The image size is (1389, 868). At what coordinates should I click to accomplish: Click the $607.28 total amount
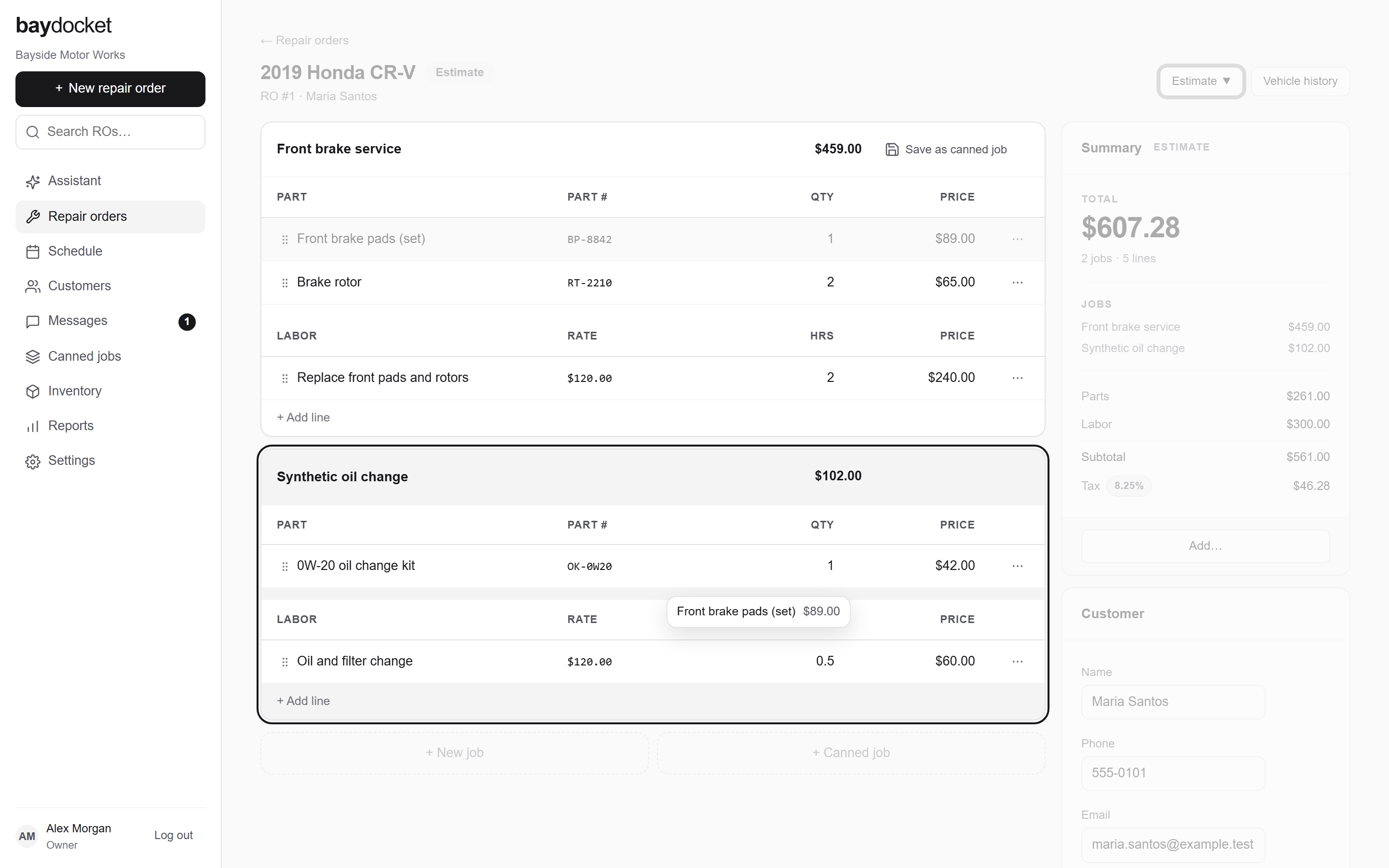1130,228
